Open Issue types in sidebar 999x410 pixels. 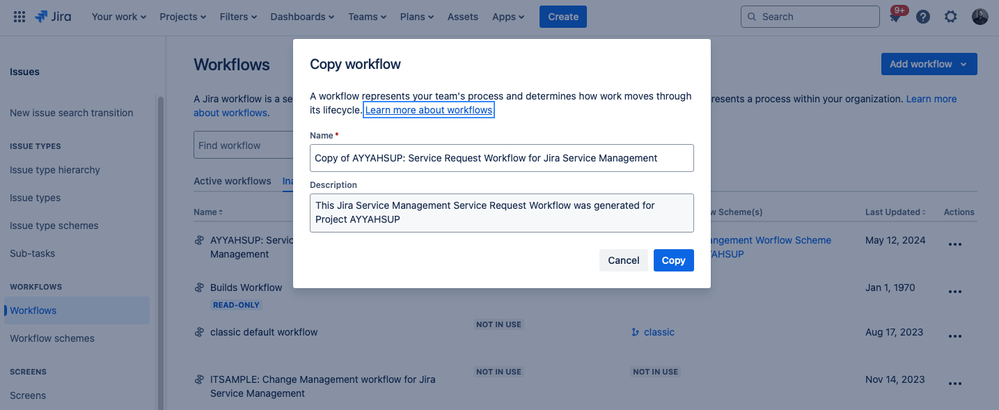click(x=35, y=198)
